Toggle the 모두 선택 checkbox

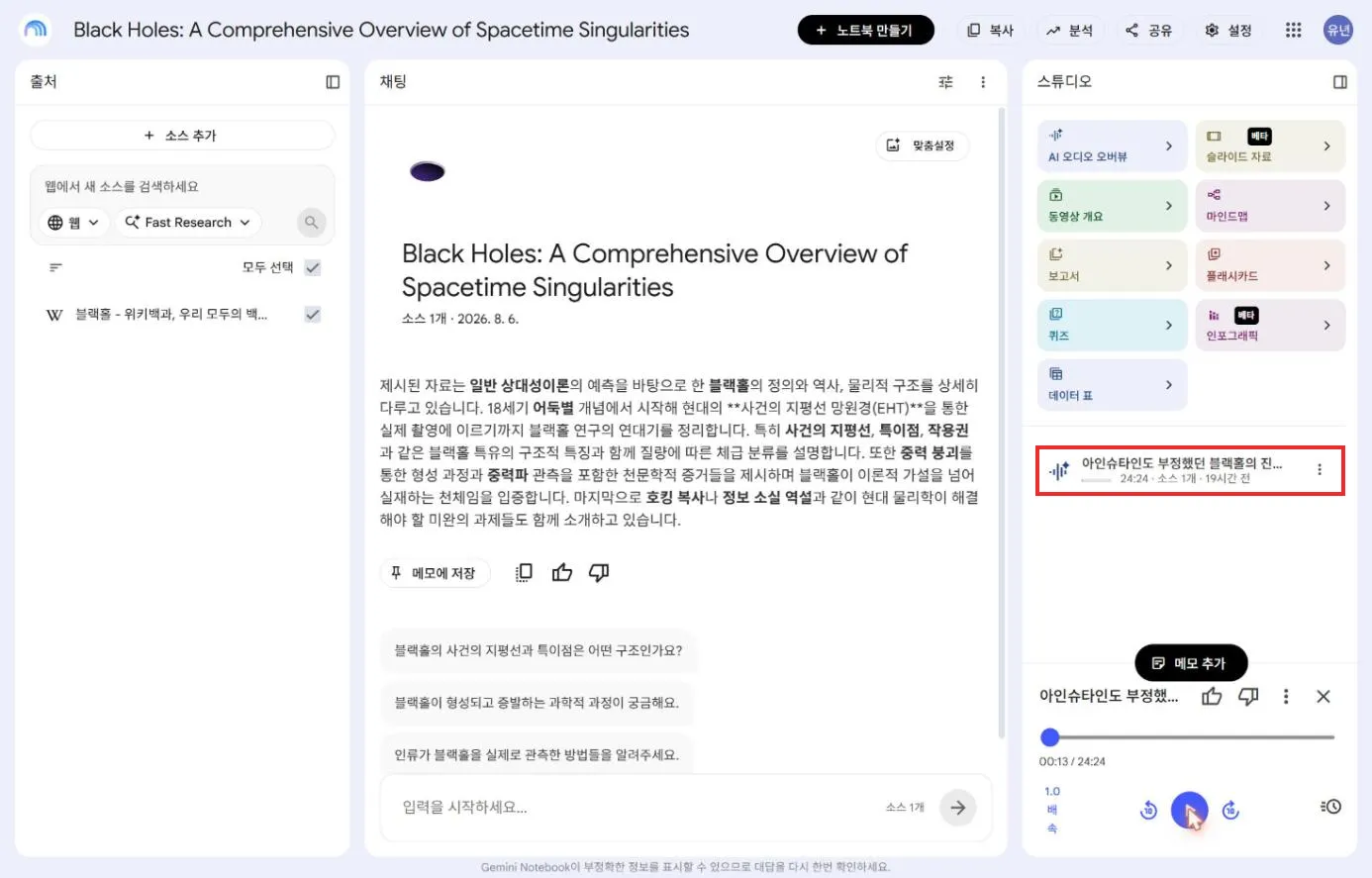(x=313, y=267)
